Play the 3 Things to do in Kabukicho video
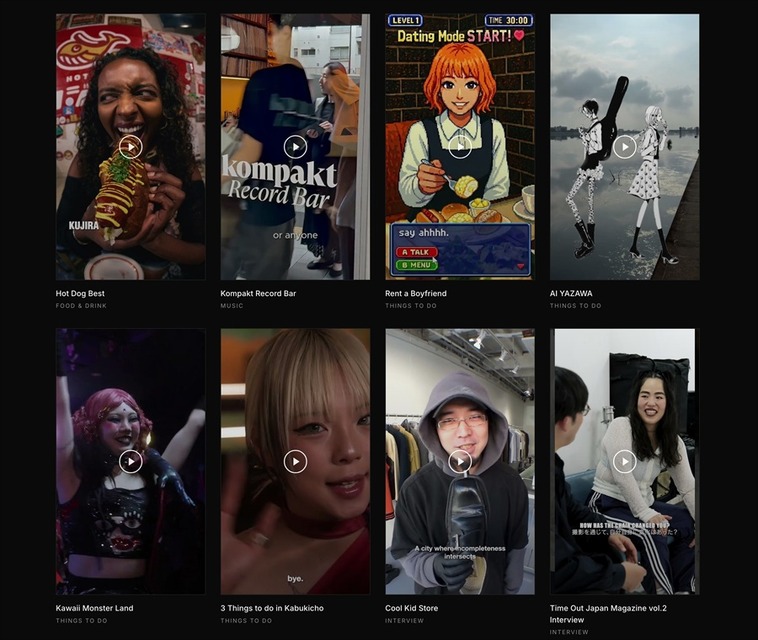This screenshot has height=640, width=758. 295,462
